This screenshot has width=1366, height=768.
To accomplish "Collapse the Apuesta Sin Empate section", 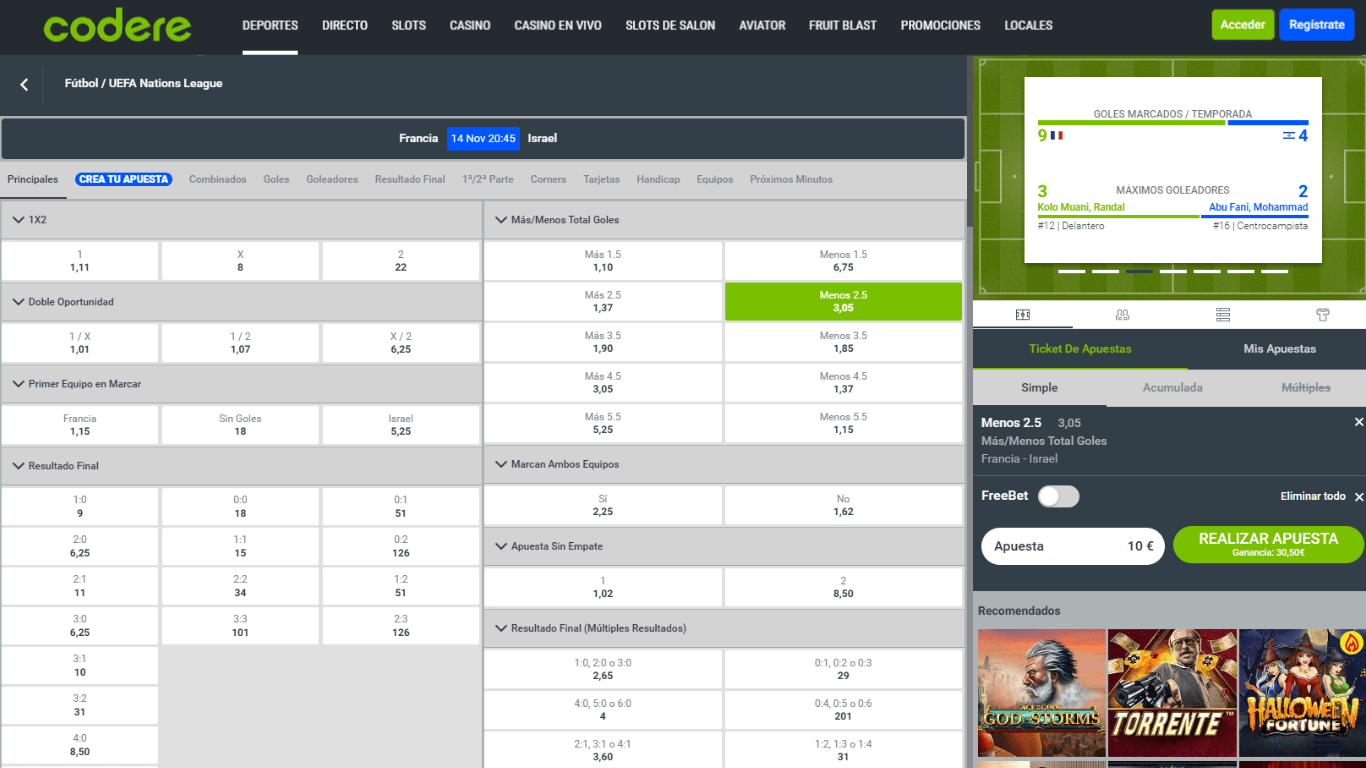I will (723, 546).
